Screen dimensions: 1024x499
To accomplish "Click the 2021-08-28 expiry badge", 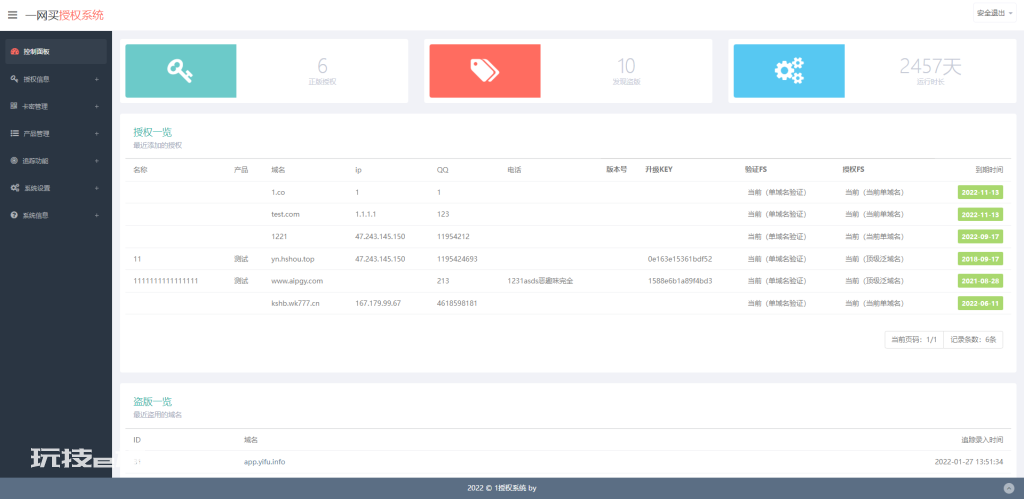I will (980, 281).
